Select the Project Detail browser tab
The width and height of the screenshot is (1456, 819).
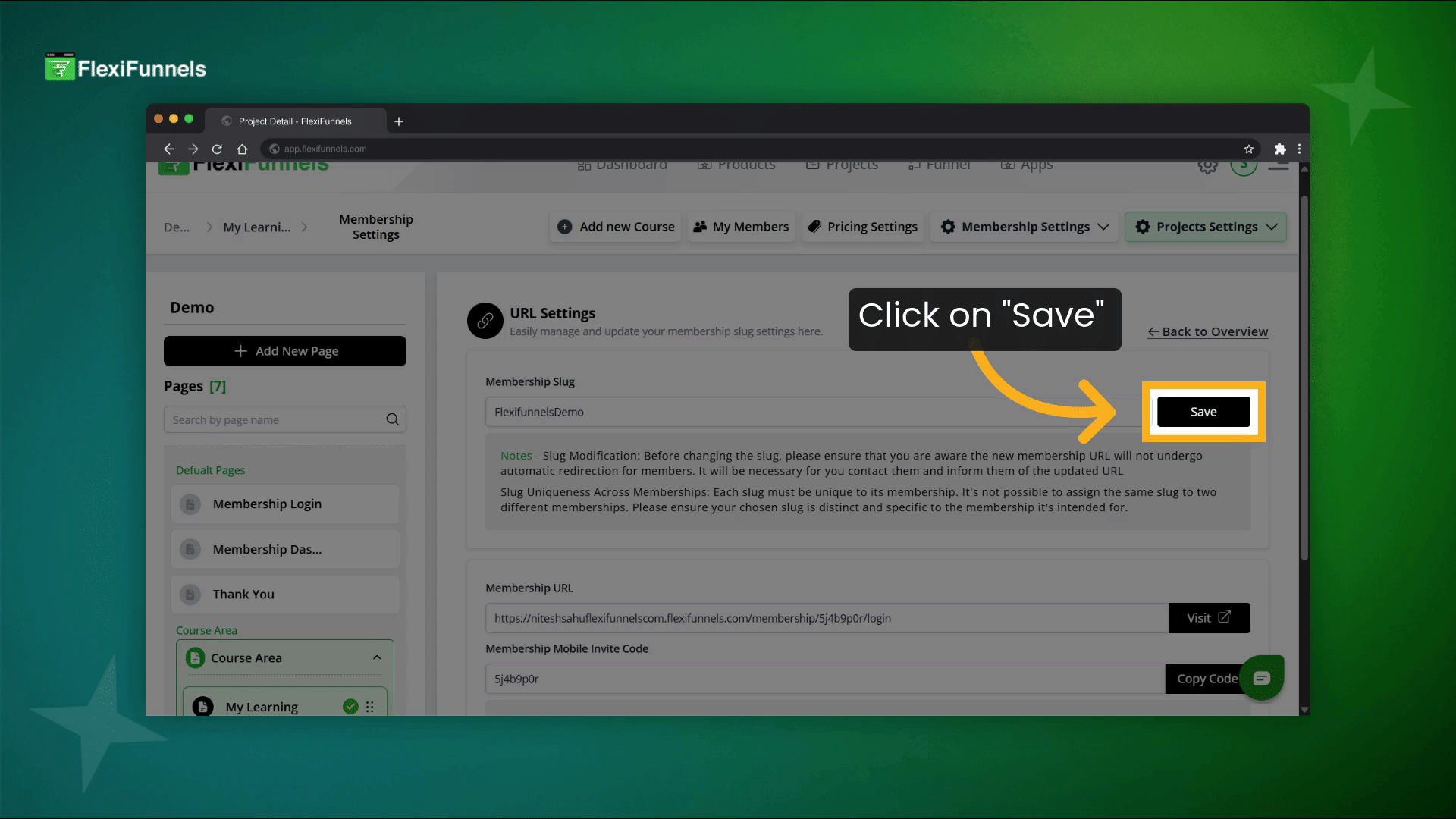[x=295, y=121]
